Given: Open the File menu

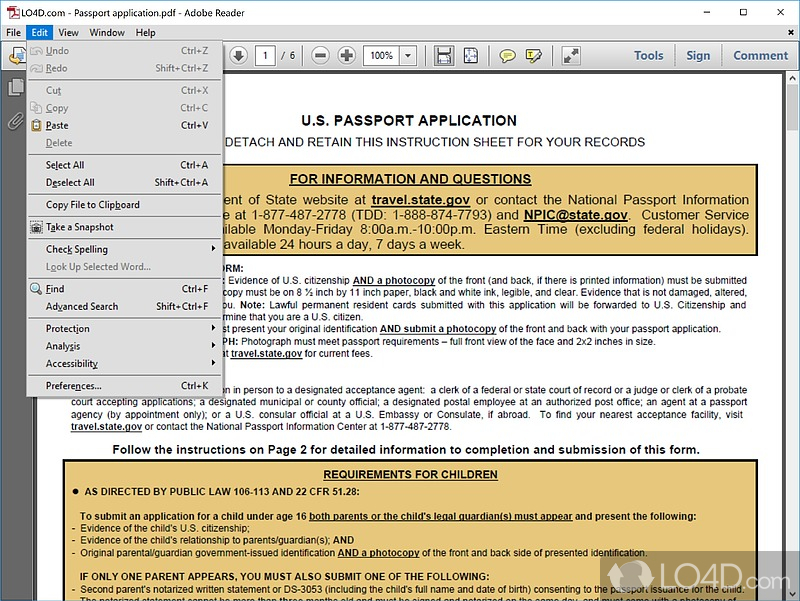Looking at the screenshot, I should point(13,32).
